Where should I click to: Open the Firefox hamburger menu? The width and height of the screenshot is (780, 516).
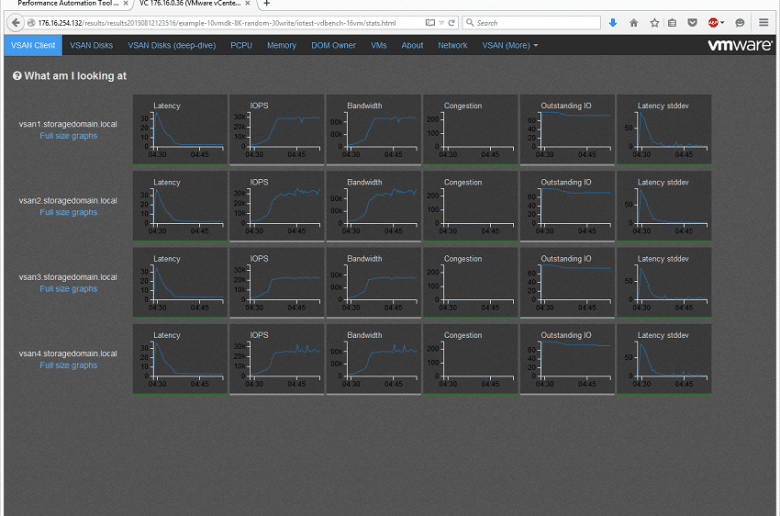(x=764, y=23)
